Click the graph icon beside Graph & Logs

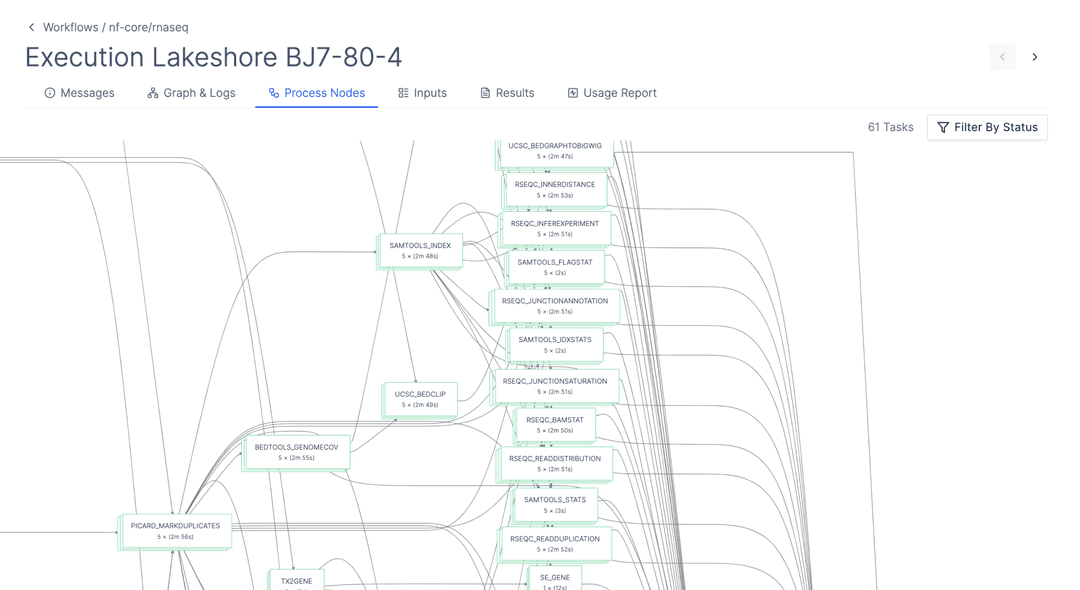pyautogui.click(x=150, y=92)
